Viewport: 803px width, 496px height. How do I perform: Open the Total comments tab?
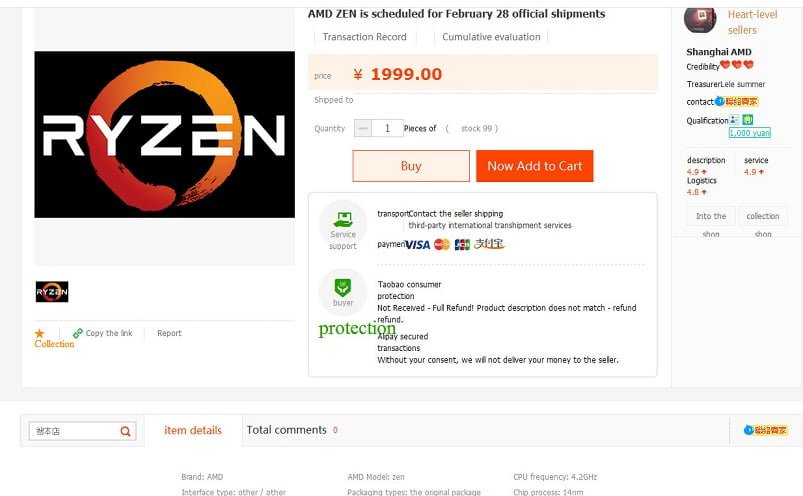point(287,430)
